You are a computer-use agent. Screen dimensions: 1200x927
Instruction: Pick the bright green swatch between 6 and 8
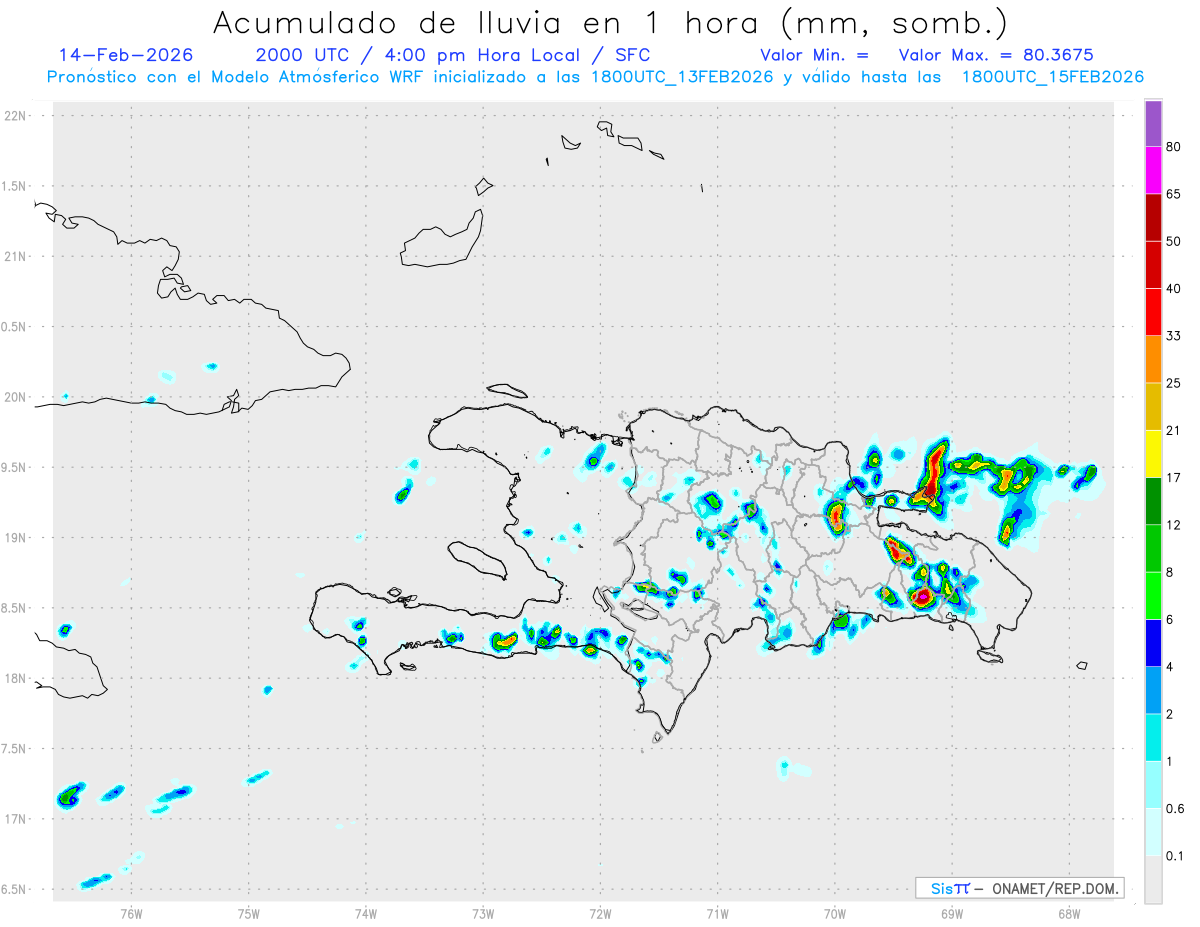[1153, 595]
